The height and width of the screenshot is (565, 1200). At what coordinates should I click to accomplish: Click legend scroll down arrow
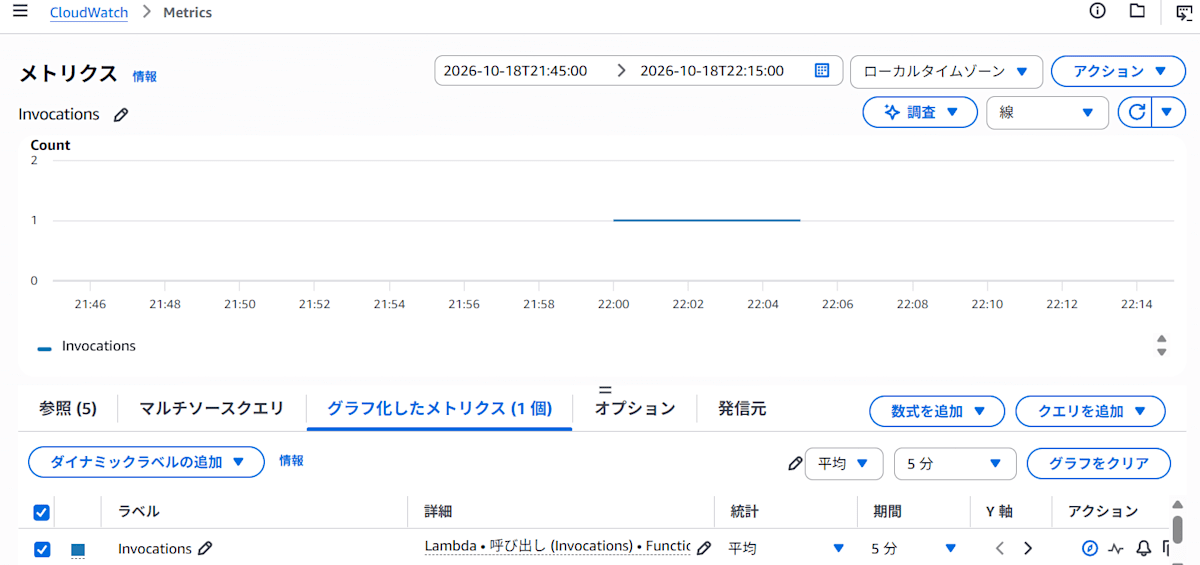click(1161, 352)
